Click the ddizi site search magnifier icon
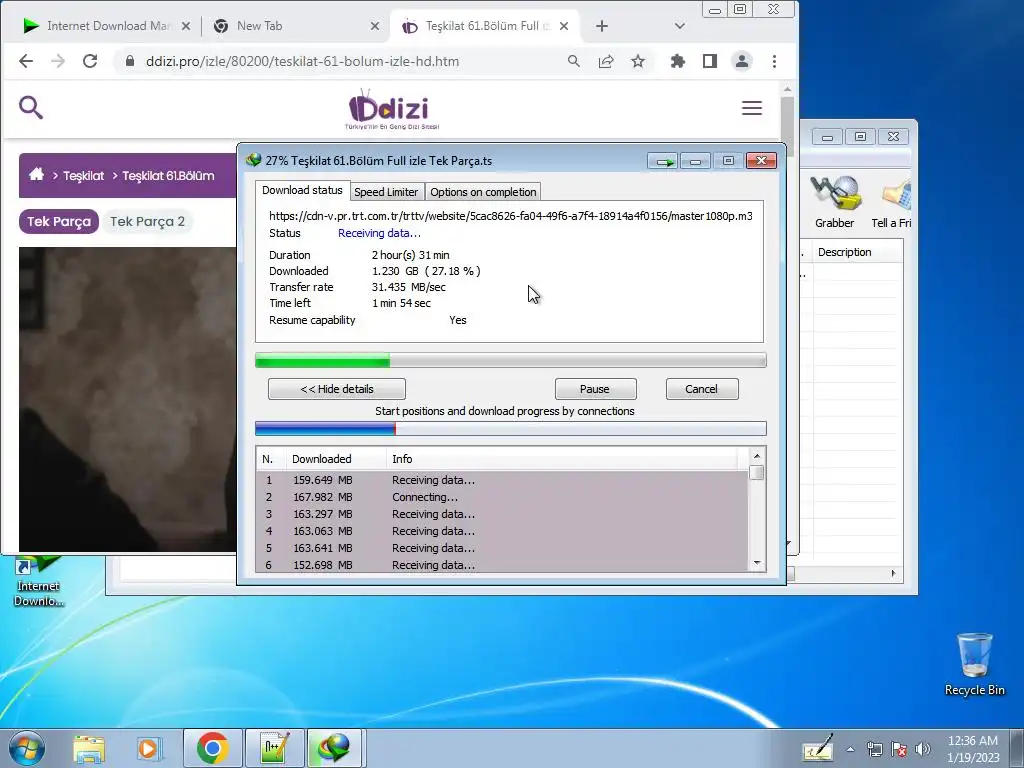The image size is (1024, 768). [31, 108]
